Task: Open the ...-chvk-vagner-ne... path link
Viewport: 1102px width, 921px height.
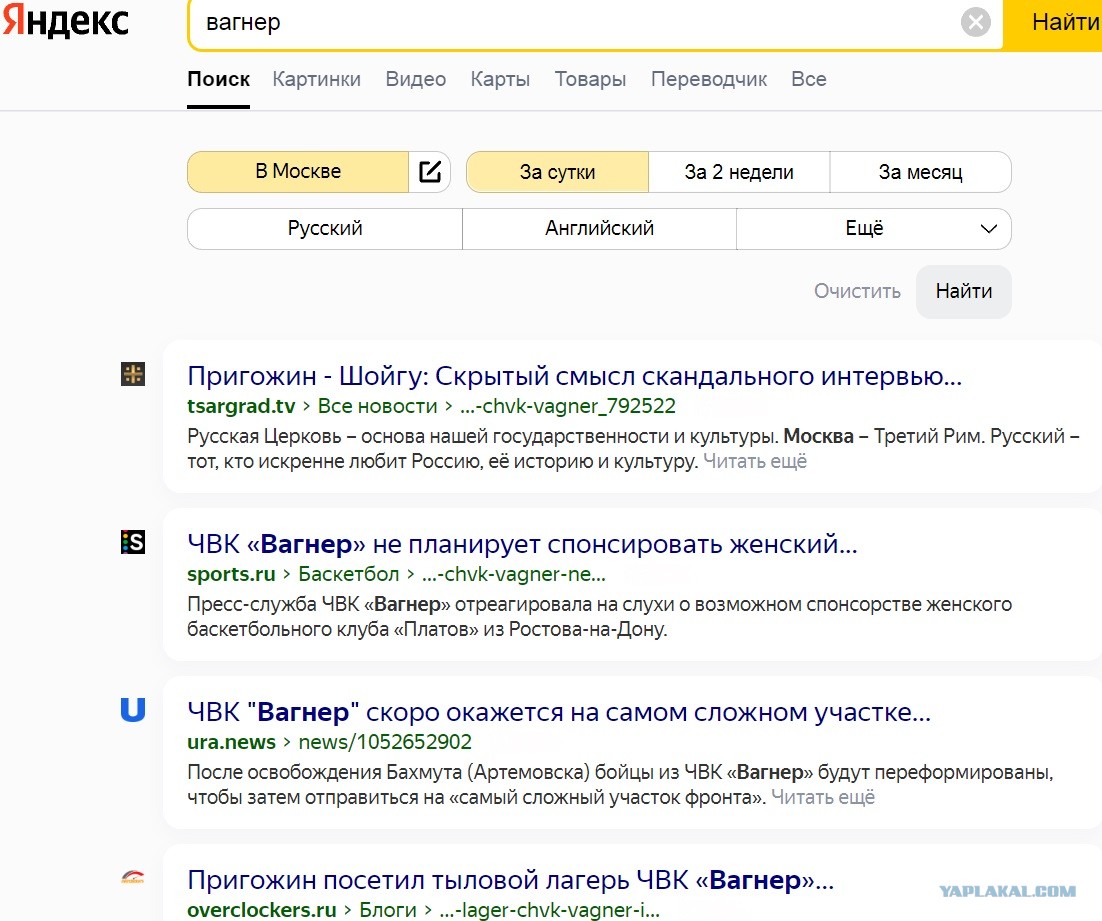Action: click(514, 574)
